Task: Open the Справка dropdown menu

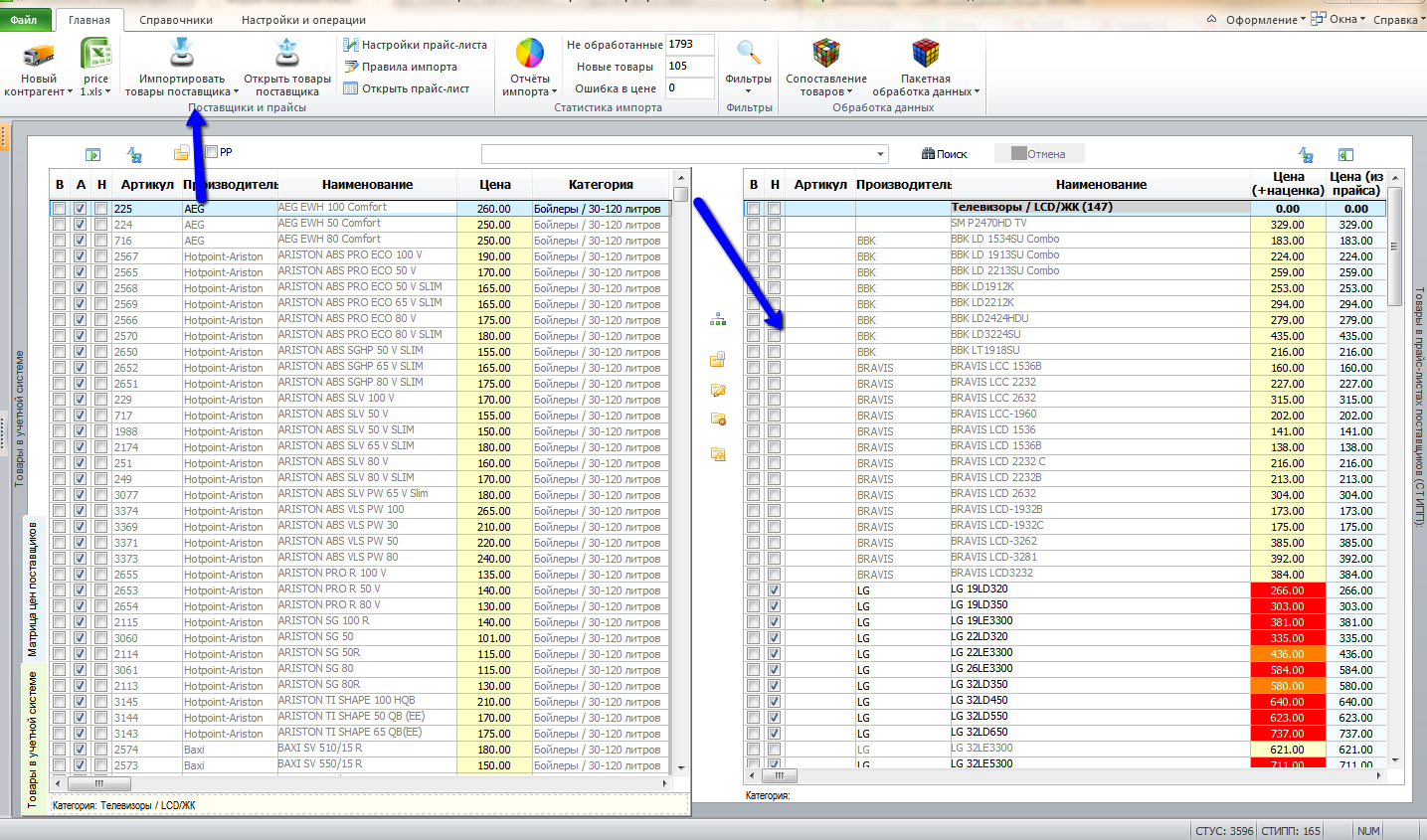Action: coord(1398,20)
